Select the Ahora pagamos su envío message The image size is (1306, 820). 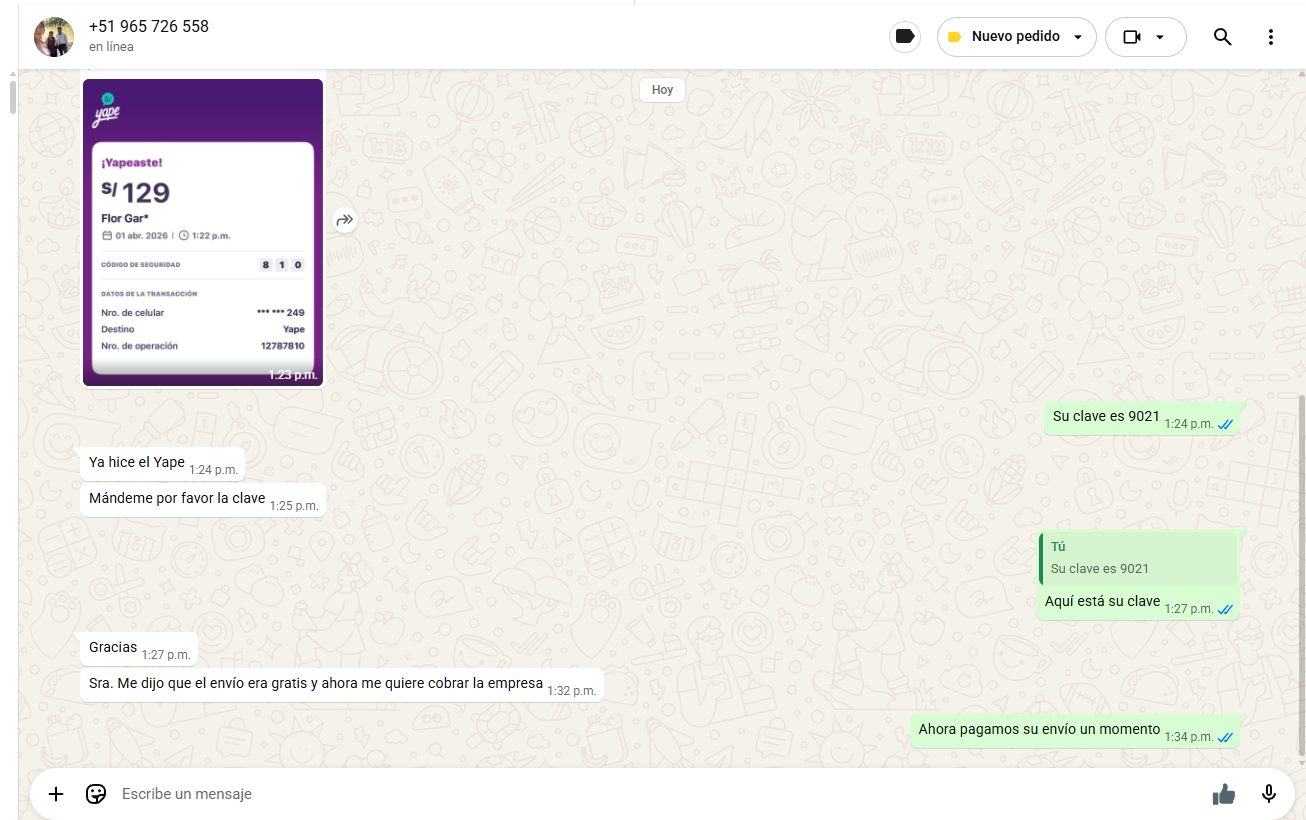click(1039, 730)
